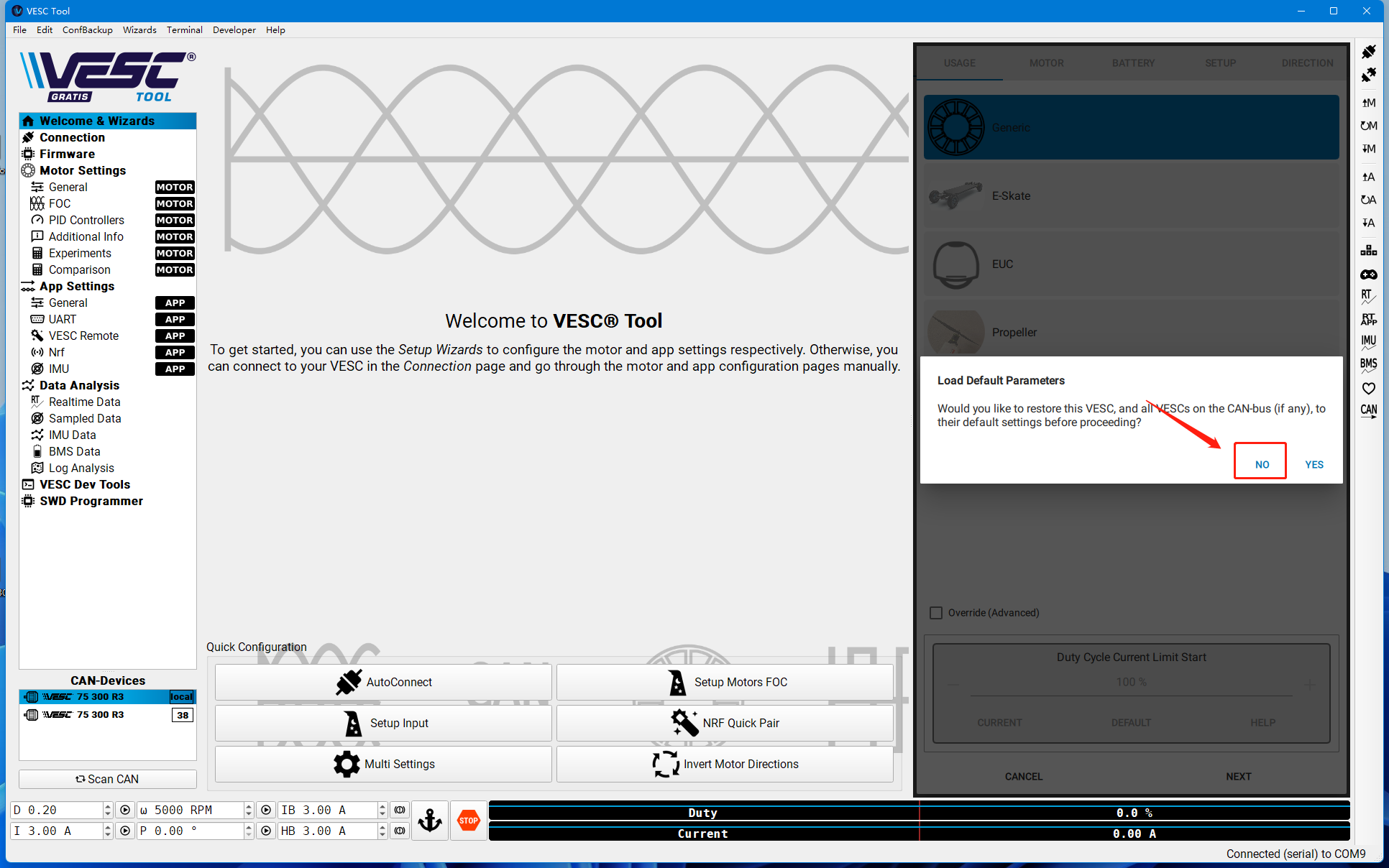The image size is (1389, 868).
Task: Check the Override (Advanced) checkbox
Action: [x=936, y=613]
